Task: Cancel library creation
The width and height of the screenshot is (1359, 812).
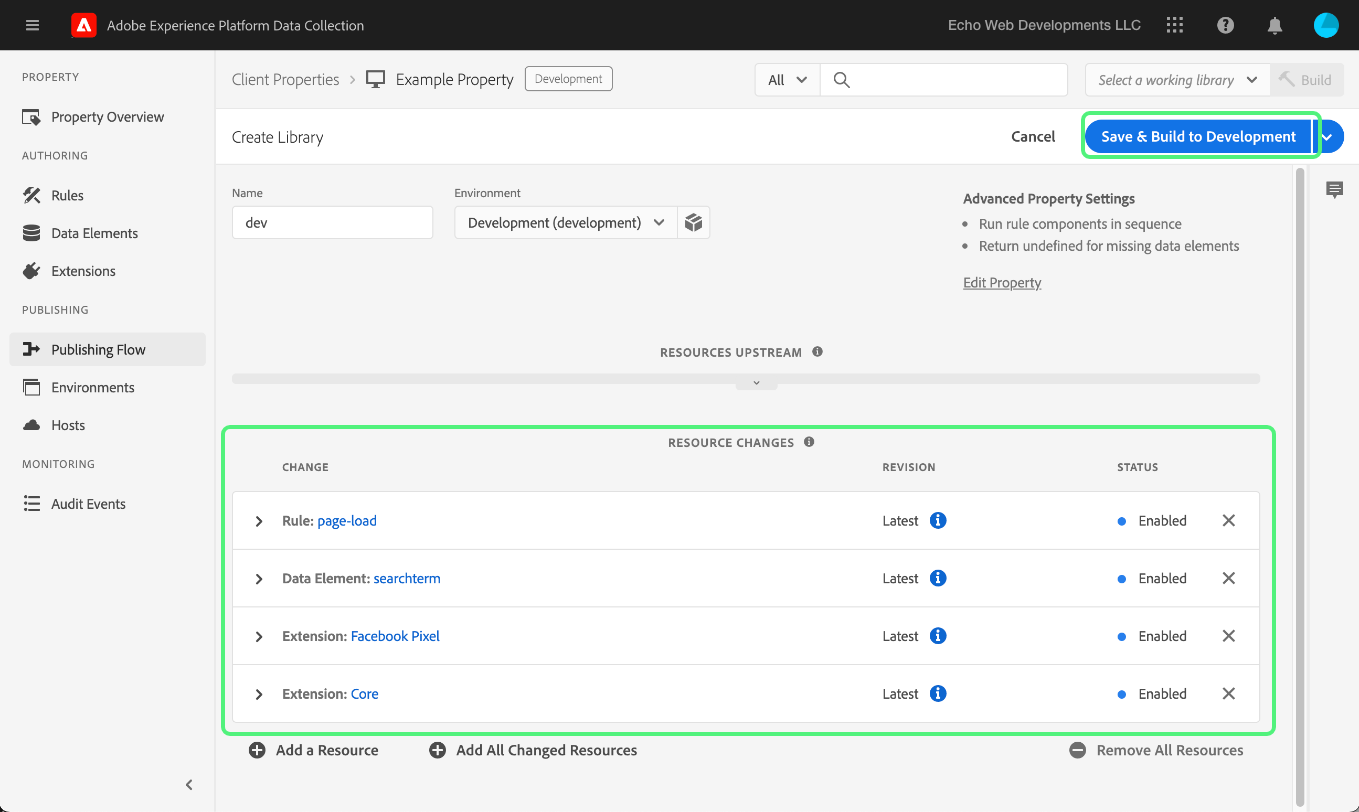Action: [x=1033, y=137]
